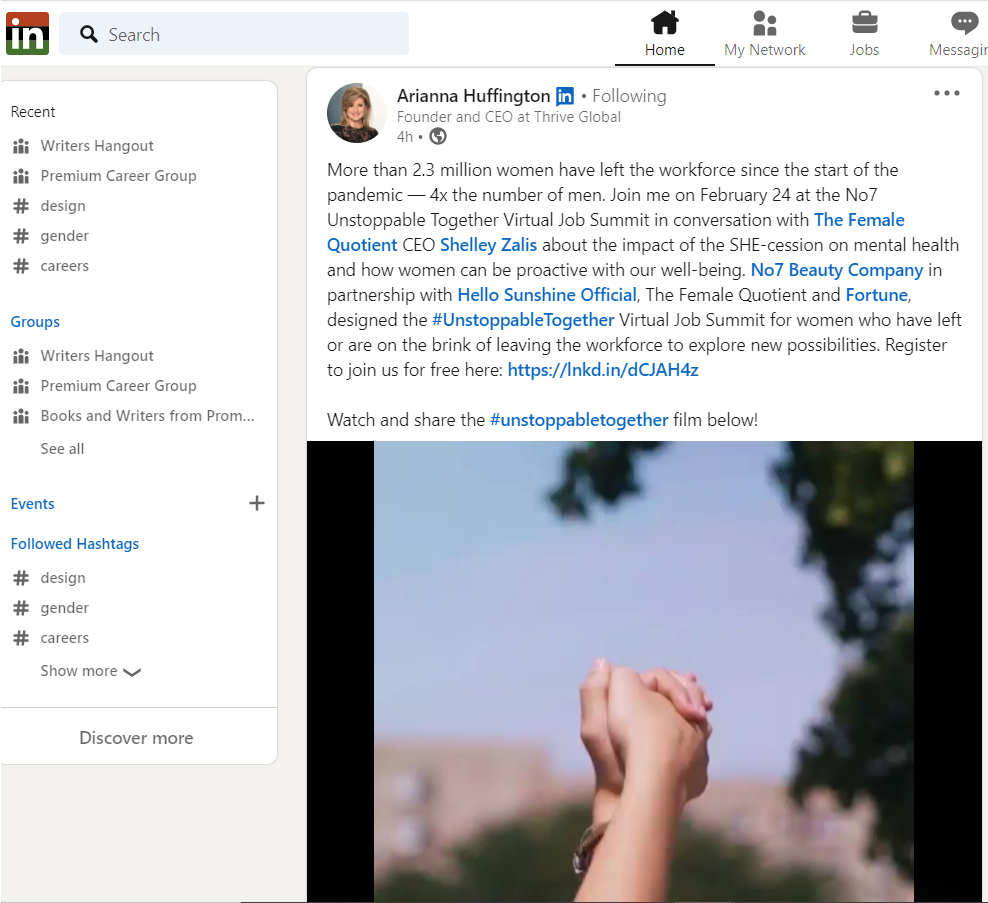
Task: Click the Messaging chat bubble icon
Action: pos(964,23)
